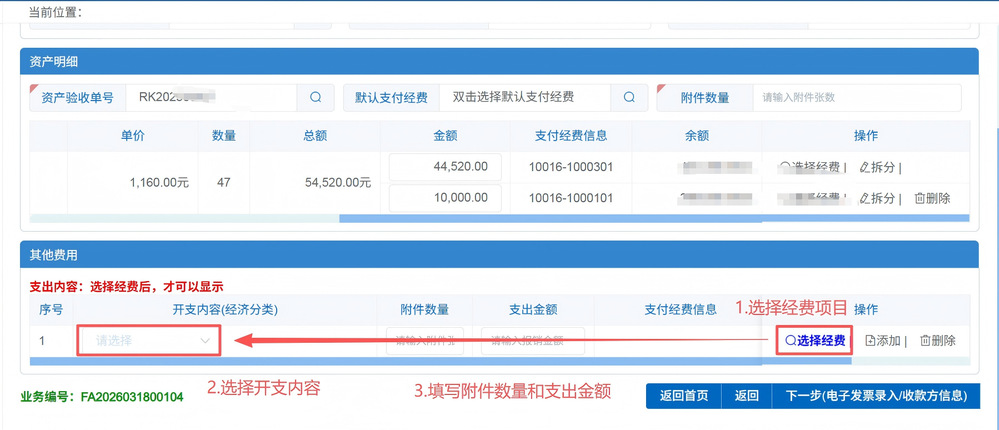Click 添加 in the 其他费用 row
Viewport: 999px width, 430px height.
pyautogui.click(x=884, y=341)
